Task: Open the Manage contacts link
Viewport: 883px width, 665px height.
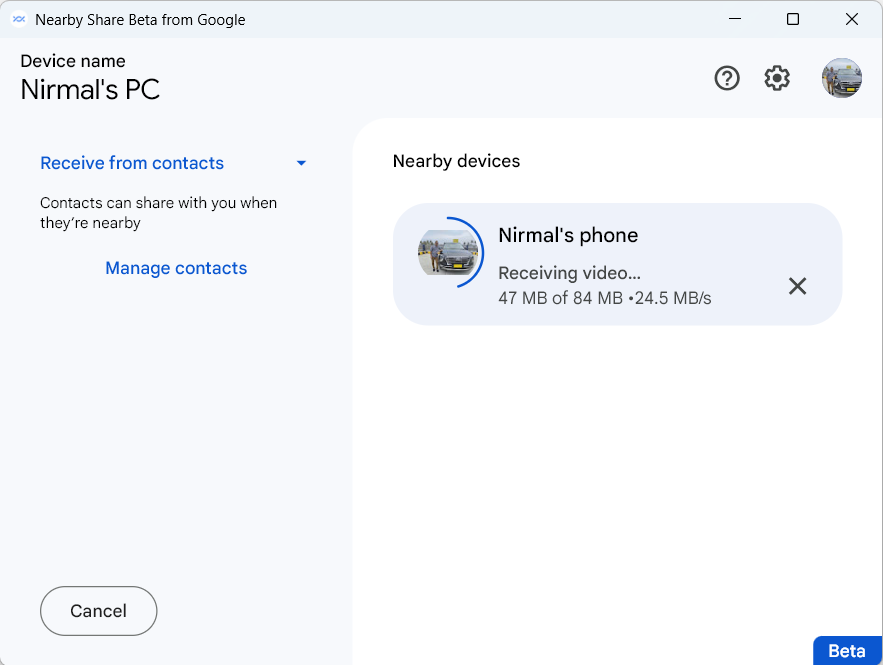Action: 176,268
